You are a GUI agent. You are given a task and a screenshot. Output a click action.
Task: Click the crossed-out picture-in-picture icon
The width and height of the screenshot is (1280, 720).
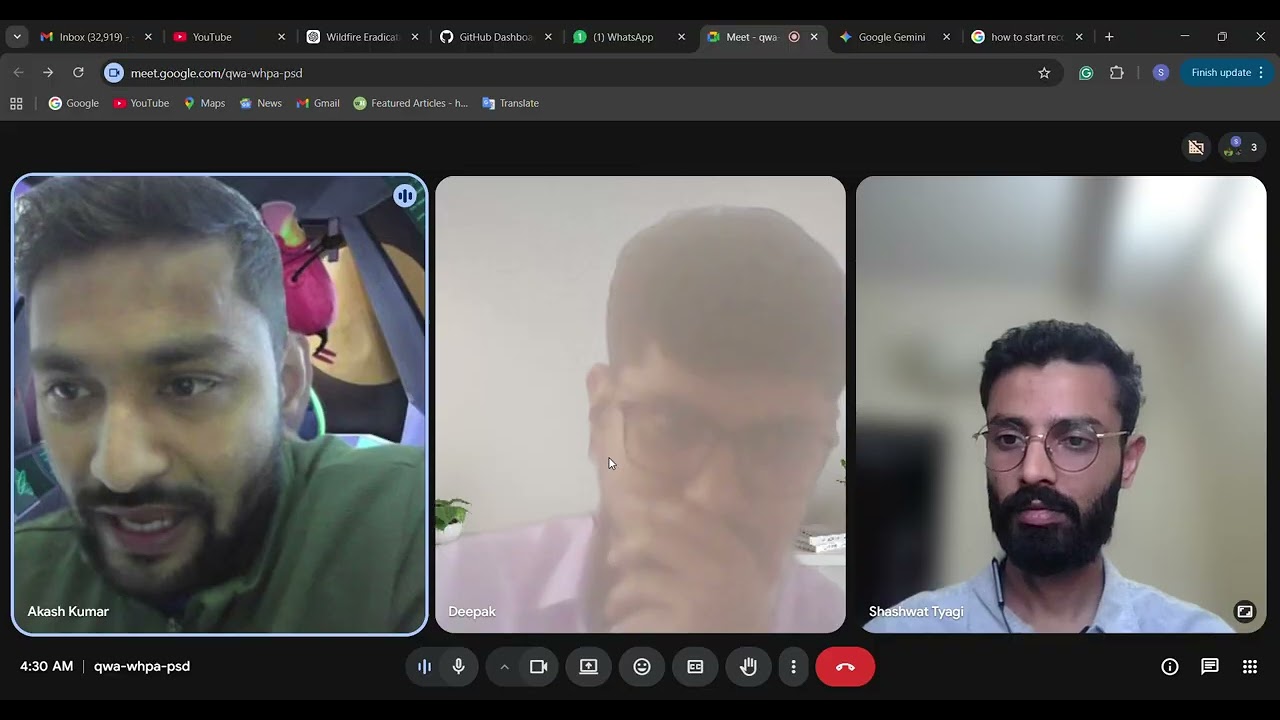1196,147
